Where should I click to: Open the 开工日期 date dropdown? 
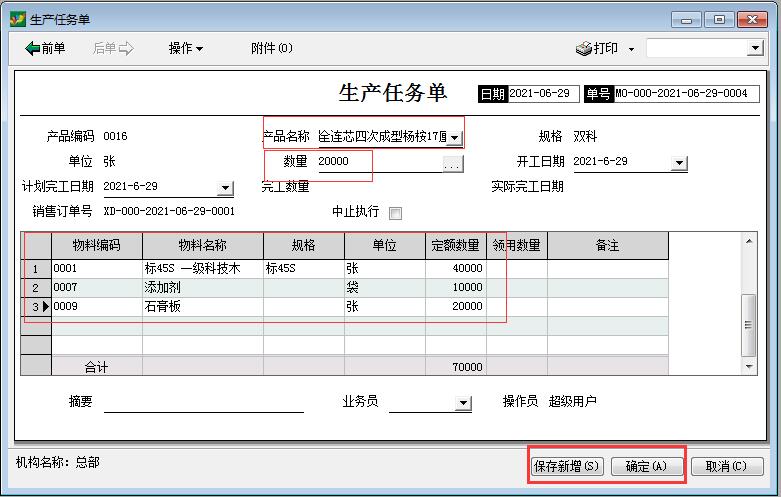(679, 163)
